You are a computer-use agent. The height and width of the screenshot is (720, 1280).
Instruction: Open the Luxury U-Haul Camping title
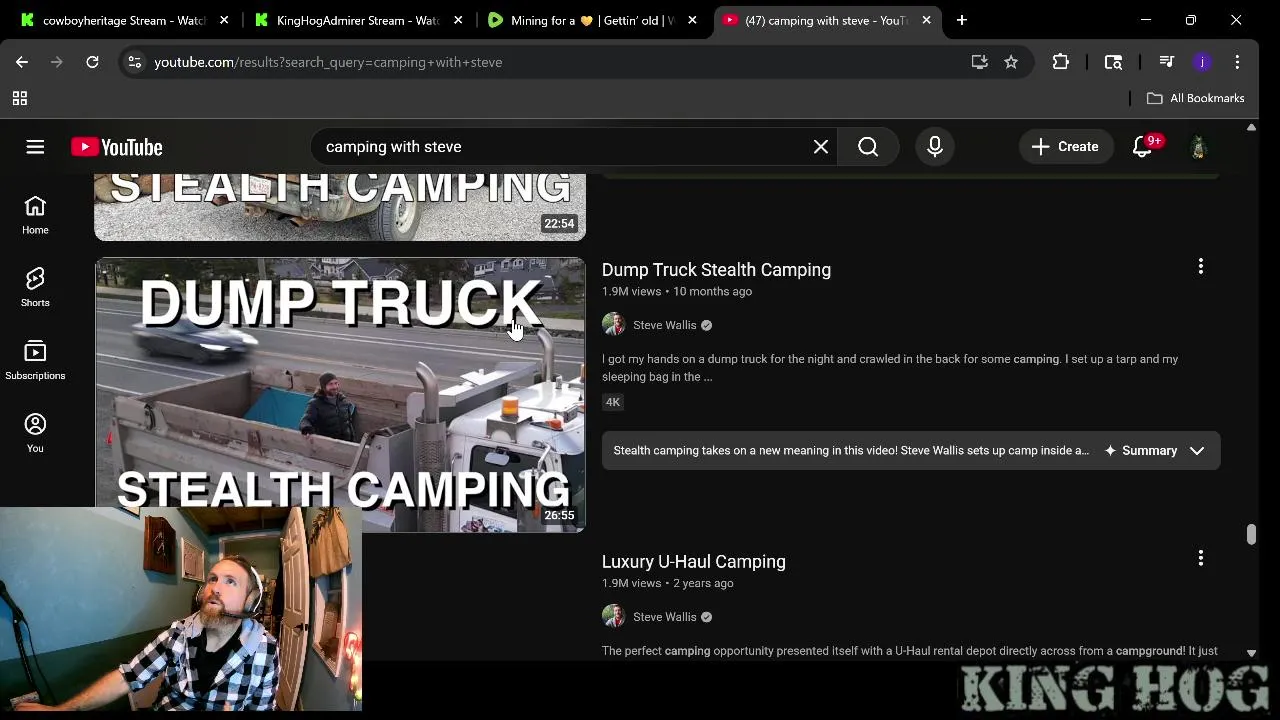tap(694, 562)
